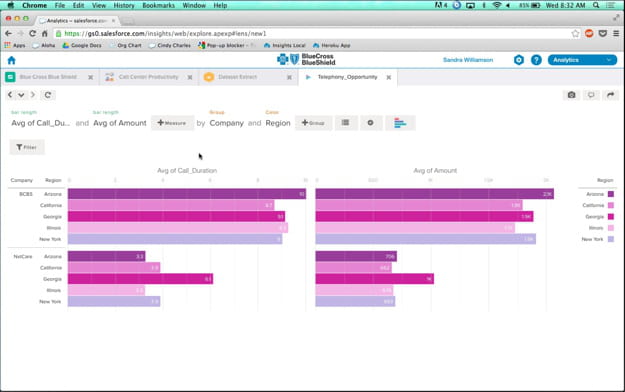Select BCBS Arizona Avg of Amount bar
Screen dimensions: 625x392
pyautogui.click(x=434, y=194)
